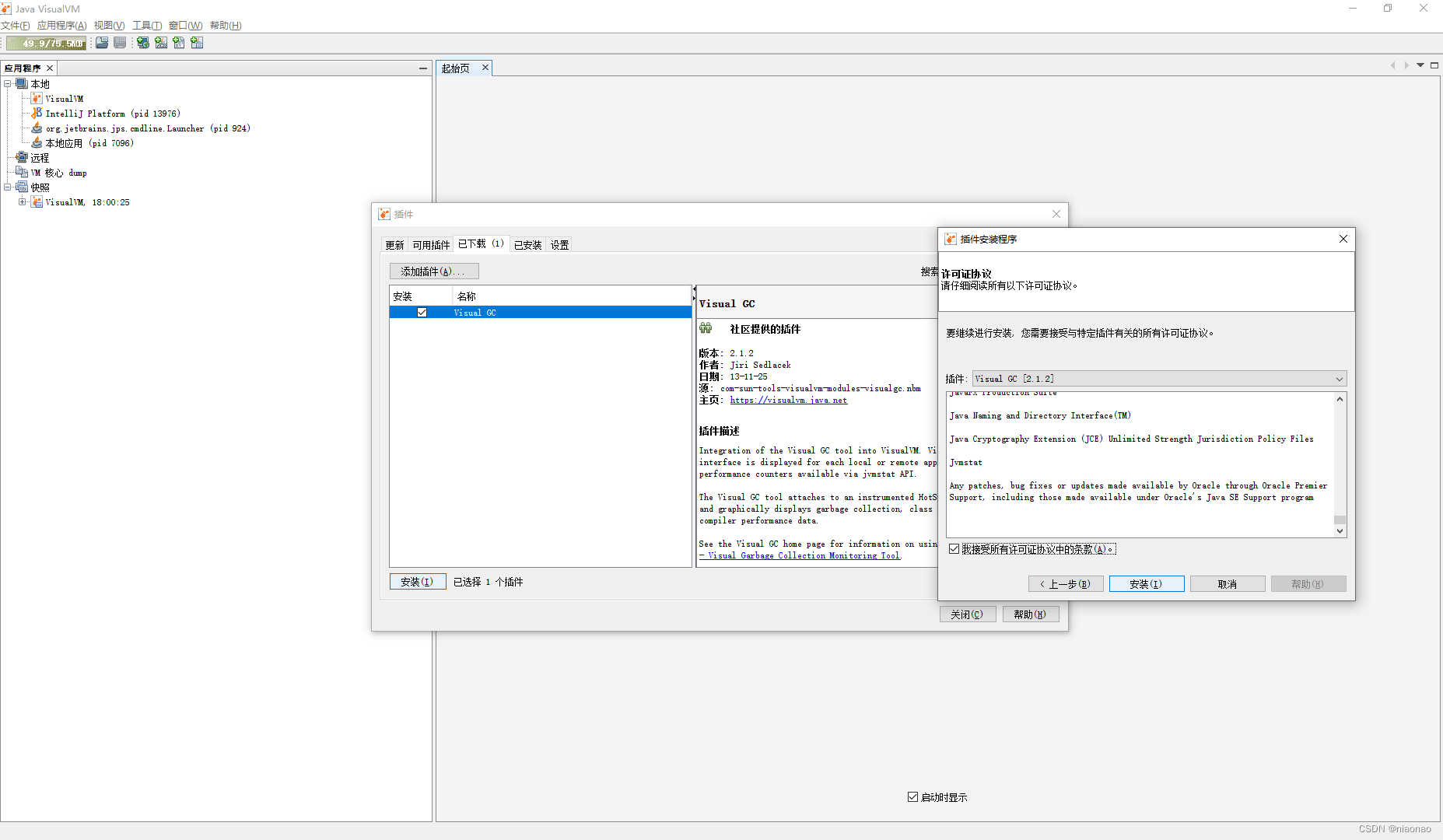This screenshot has height=840, width=1443.
Task: Switch to the 可用插件 tab
Action: (431, 245)
